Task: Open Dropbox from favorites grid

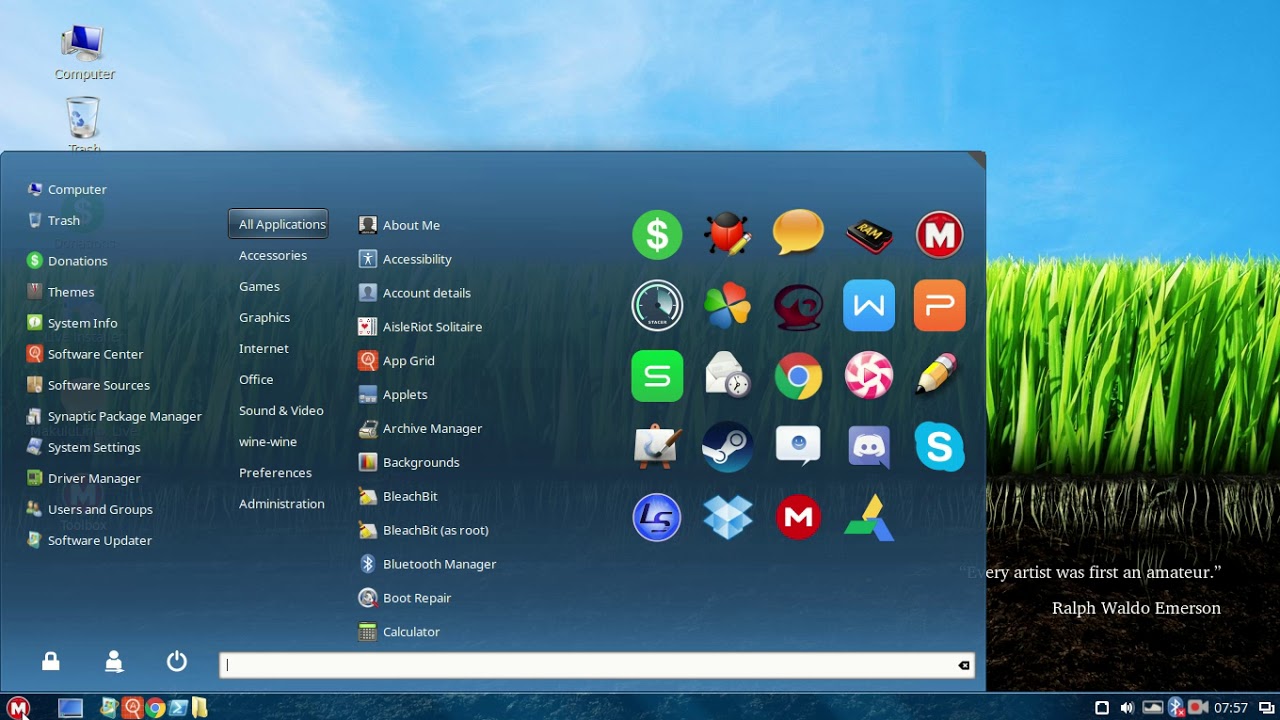Action: point(727,517)
